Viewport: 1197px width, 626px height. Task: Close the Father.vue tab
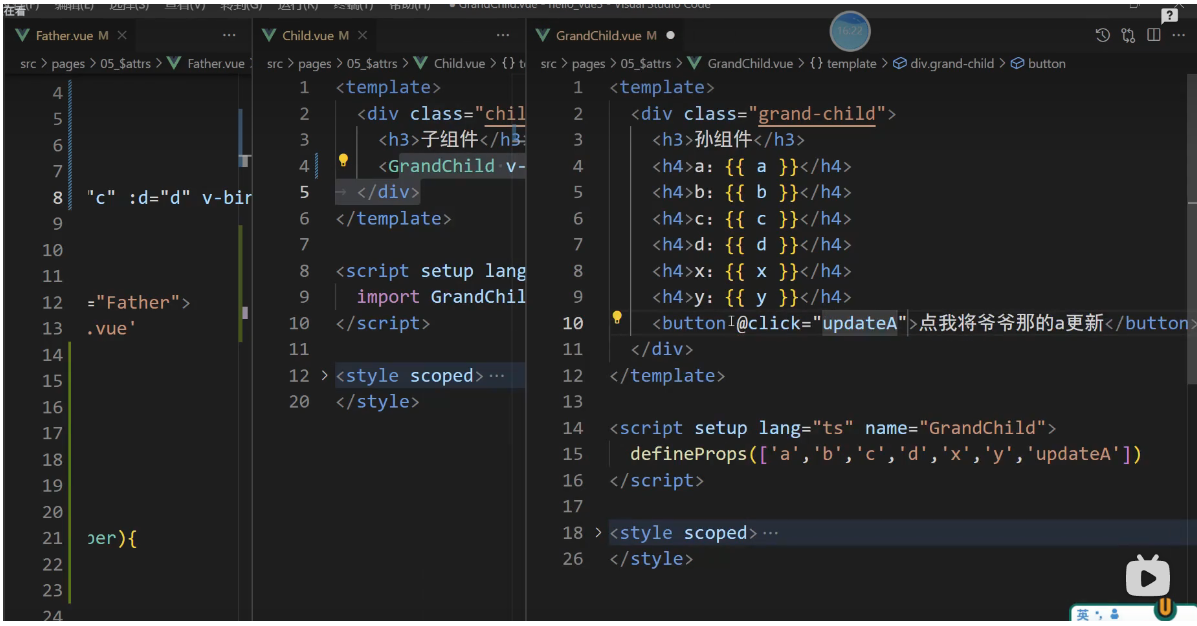point(122,36)
